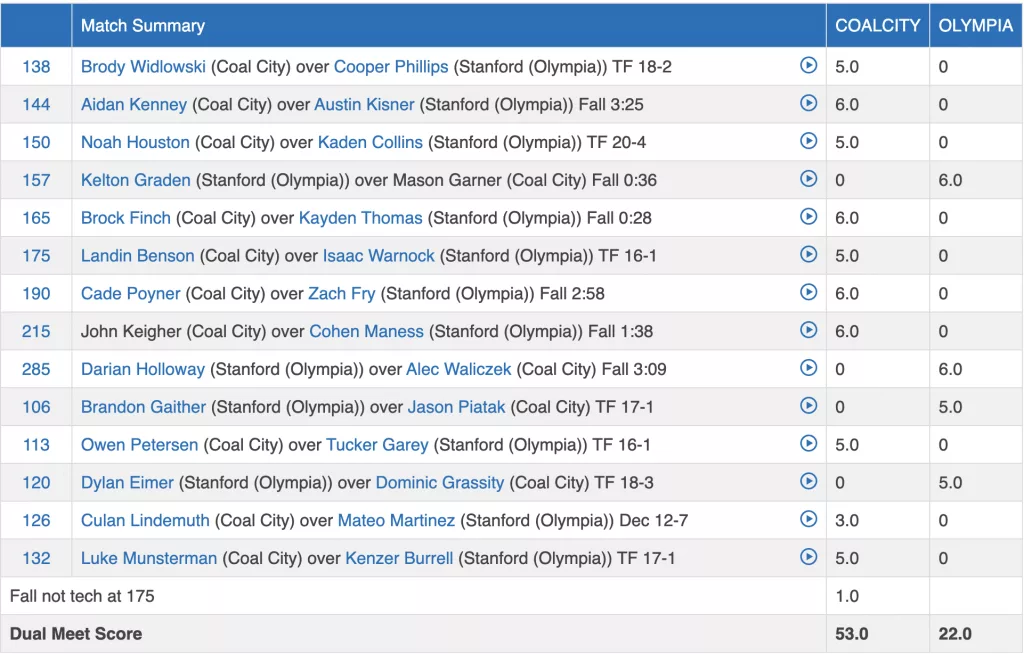The height and width of the screenshot is (654, 1024).
Task: Click the Kelton Graden name link
Action: point(135,180)
